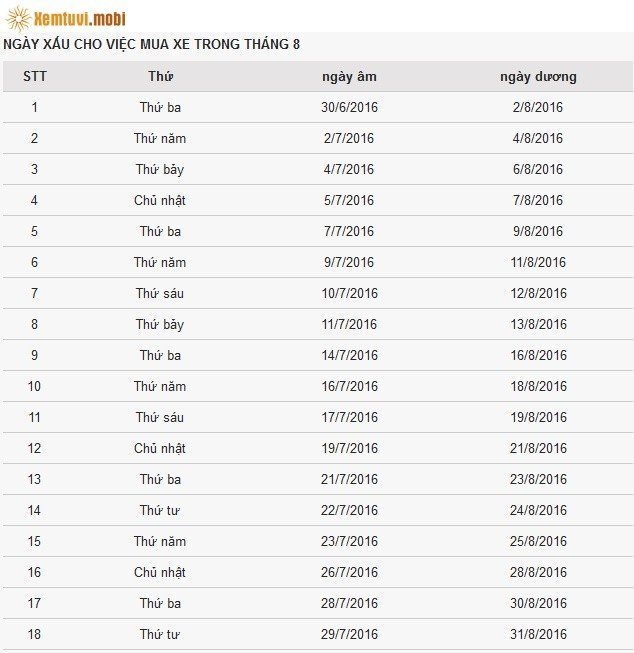The width and height of the screenshot is (634, 653).
Task: Click the STT column header
Action: (35, 76)
